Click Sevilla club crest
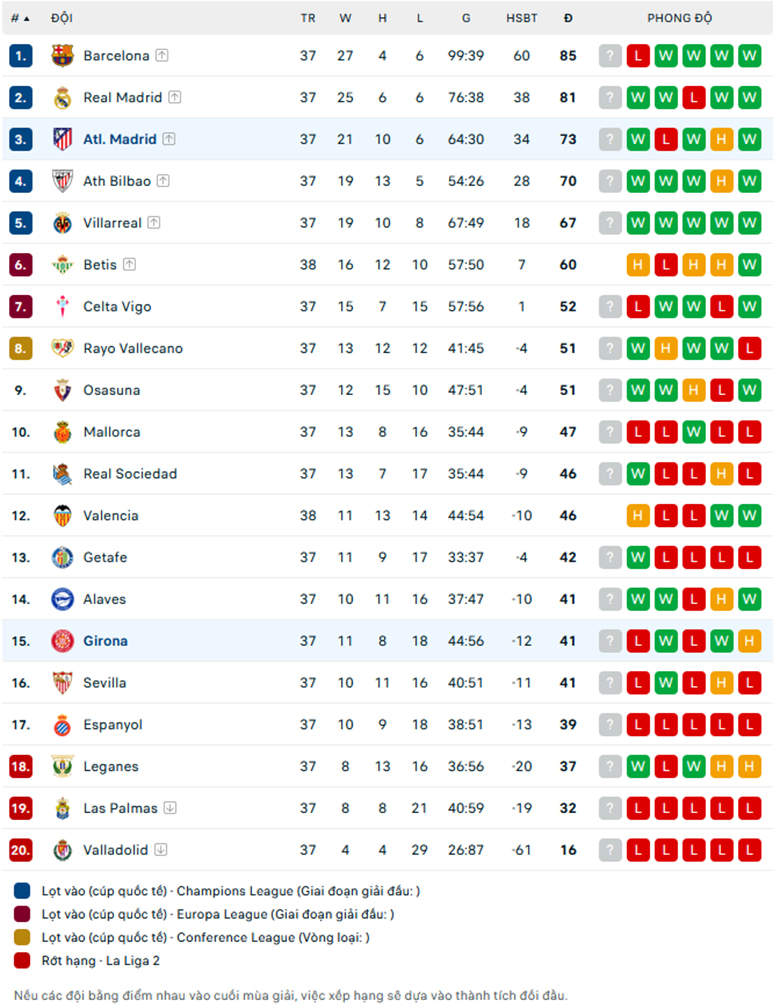Image resolution: width=780 pixels, height=1008 pixels. (x=62, y=683)
